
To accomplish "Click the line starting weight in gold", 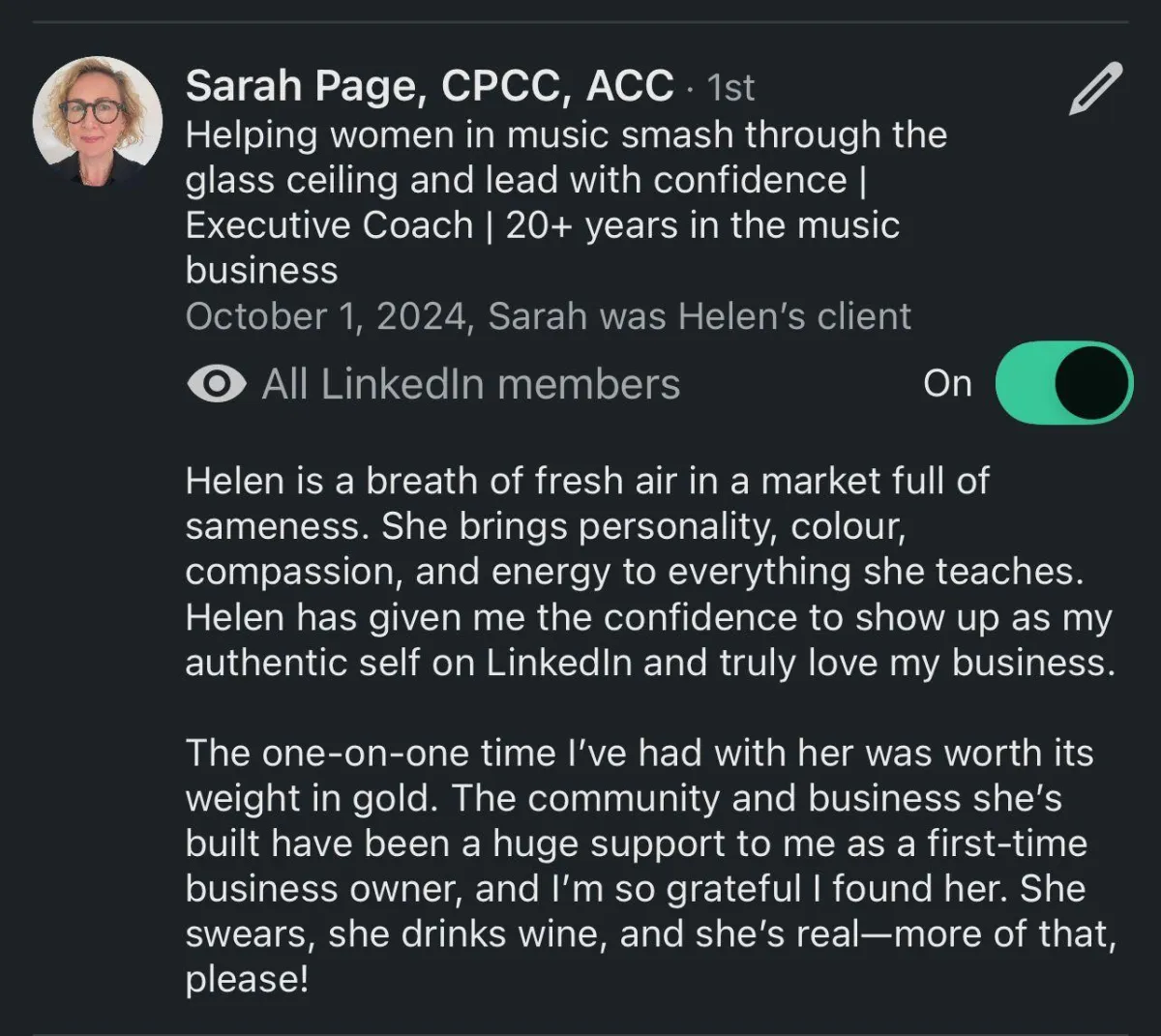I will tap(623, 798).
